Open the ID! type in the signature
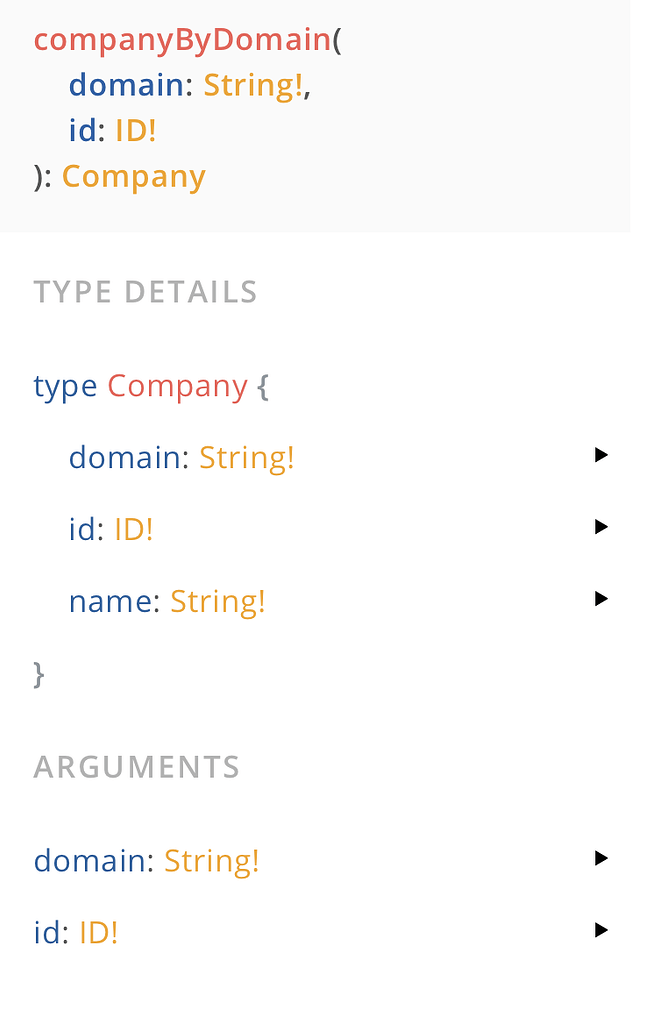The image size is (655, 1024). click(x=135, y=129)
